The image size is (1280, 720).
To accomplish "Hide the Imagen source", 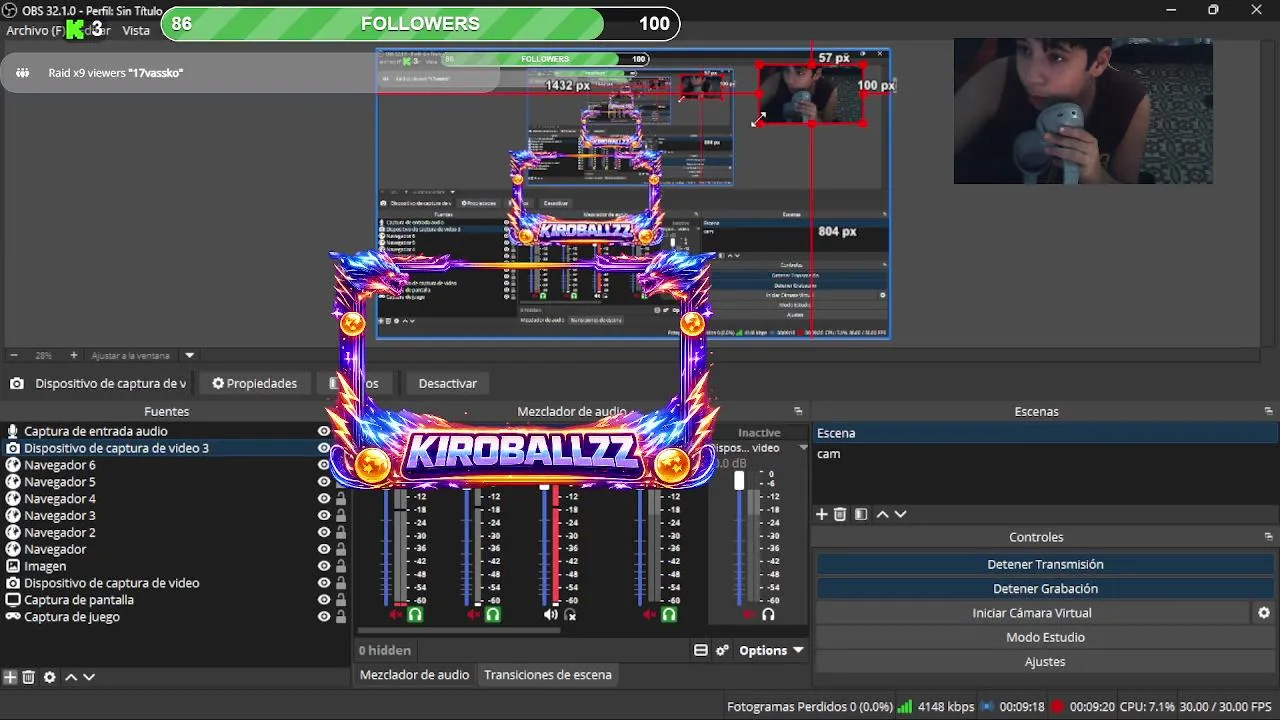I will point(324,566).
